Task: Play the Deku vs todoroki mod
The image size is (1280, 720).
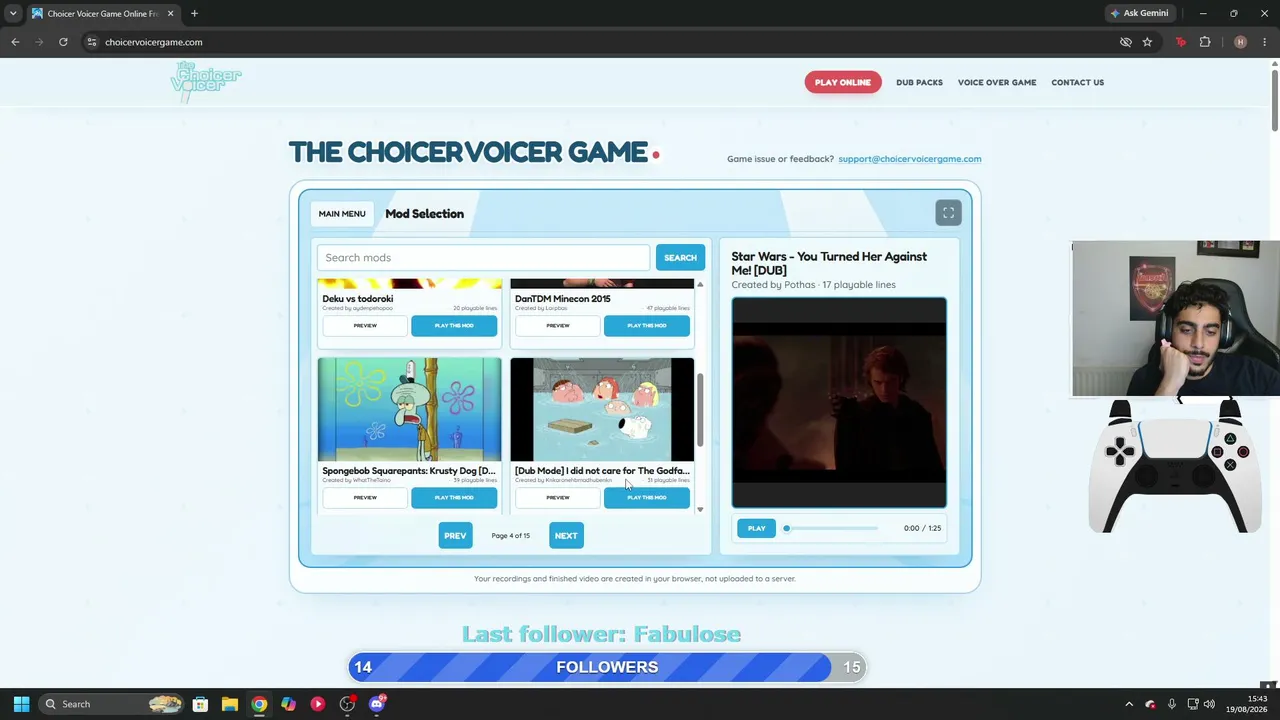Action: point(454,325)
